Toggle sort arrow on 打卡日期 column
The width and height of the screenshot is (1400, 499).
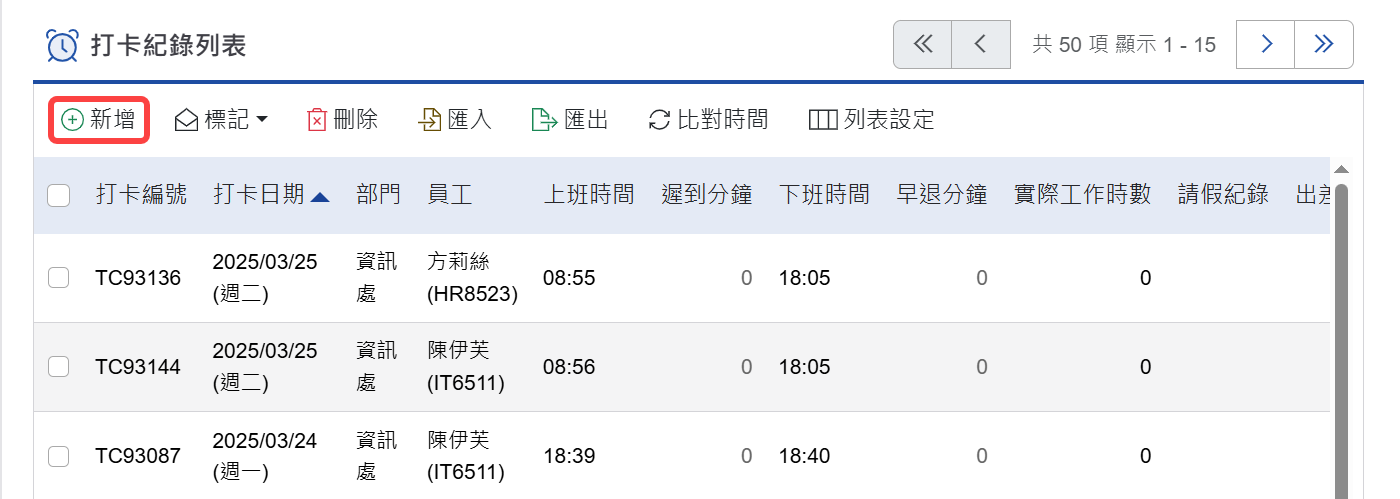tap(320, 197)
